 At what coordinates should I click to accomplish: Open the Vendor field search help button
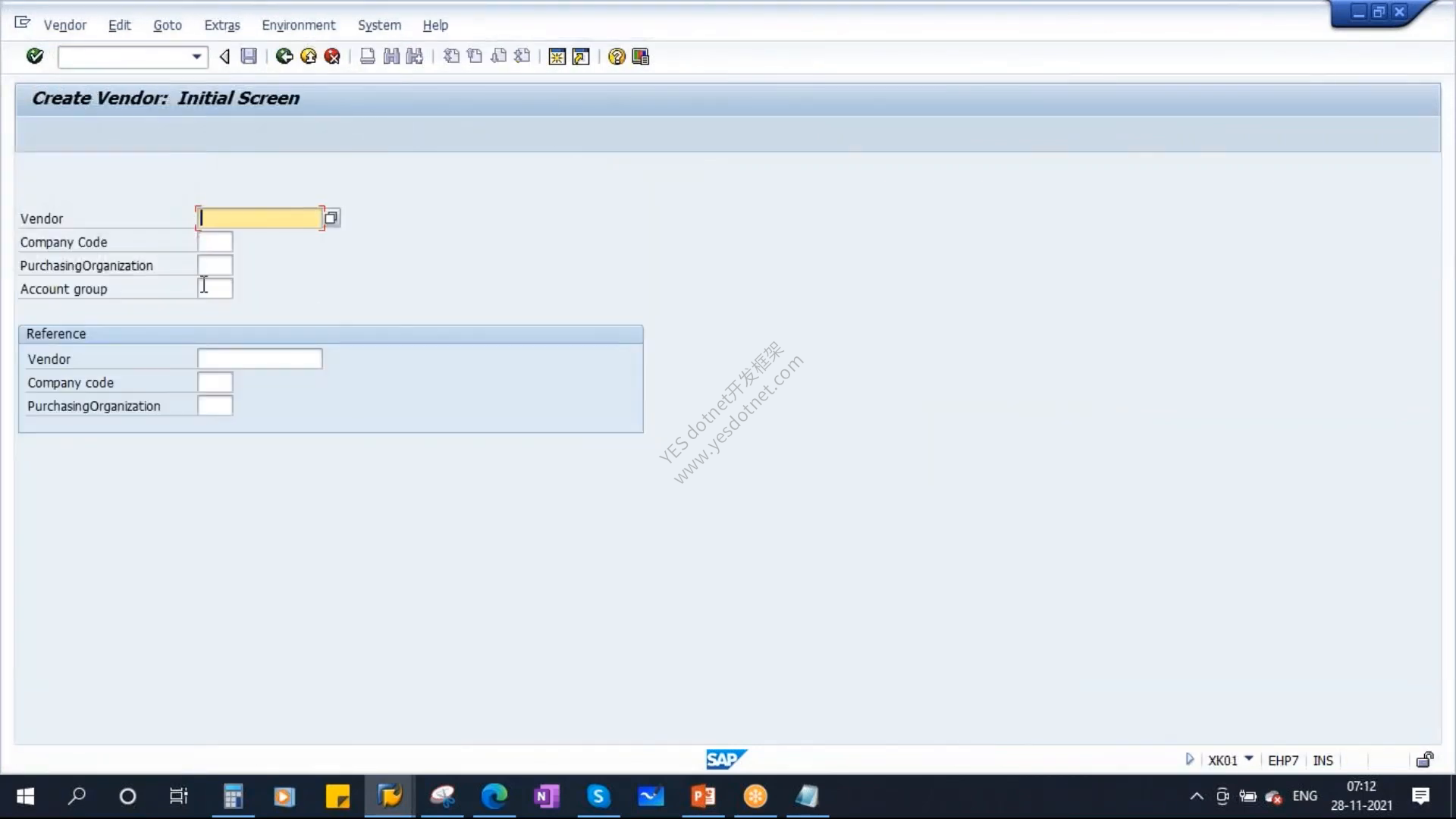(x=331, y=218)
